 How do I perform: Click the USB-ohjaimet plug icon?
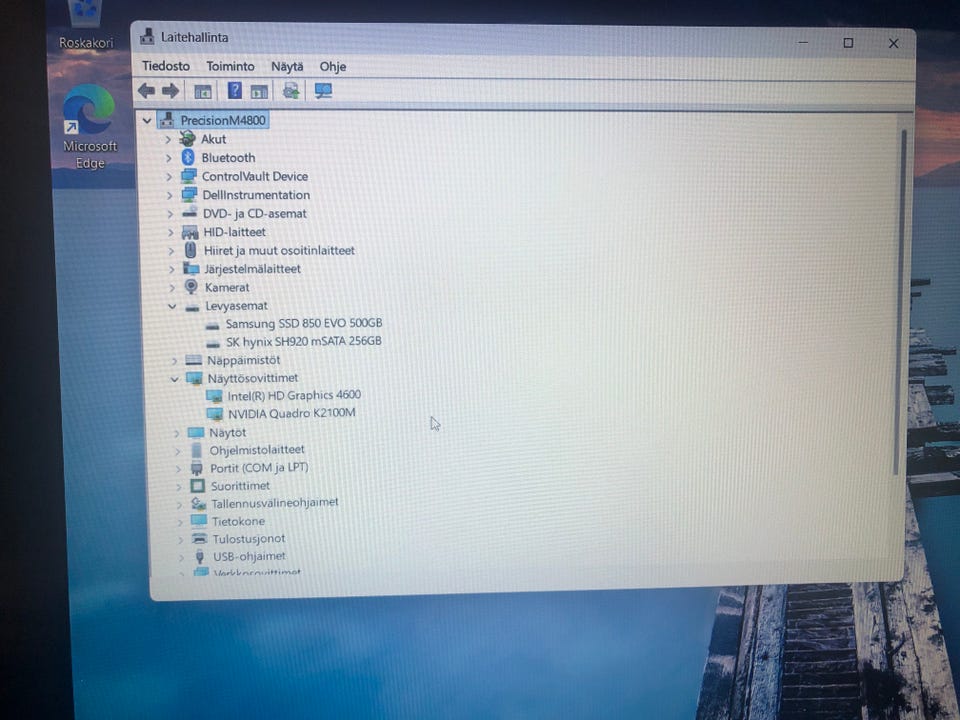click(x=200, y=556)
